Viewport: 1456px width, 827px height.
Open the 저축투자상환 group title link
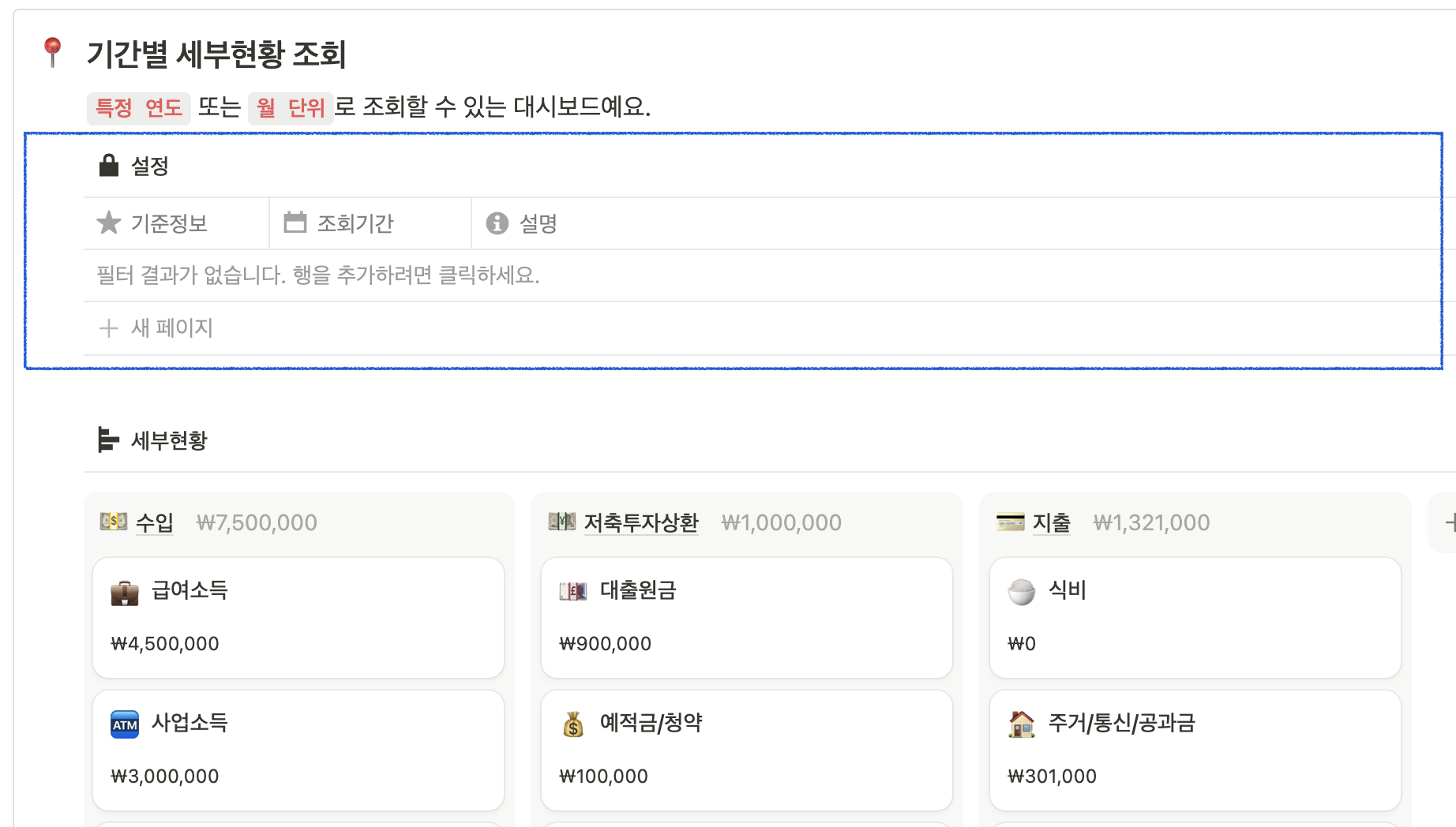click(x=641, y=522)
